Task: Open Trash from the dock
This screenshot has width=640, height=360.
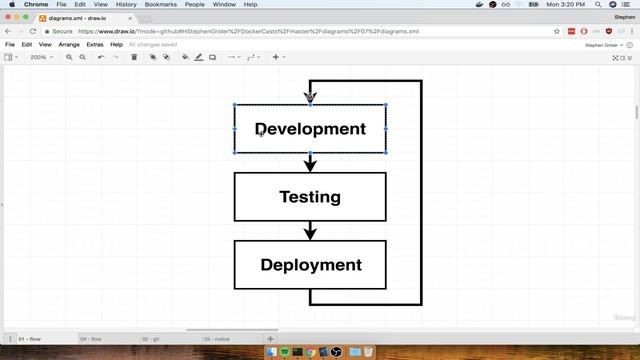Action: pos(368,352)
